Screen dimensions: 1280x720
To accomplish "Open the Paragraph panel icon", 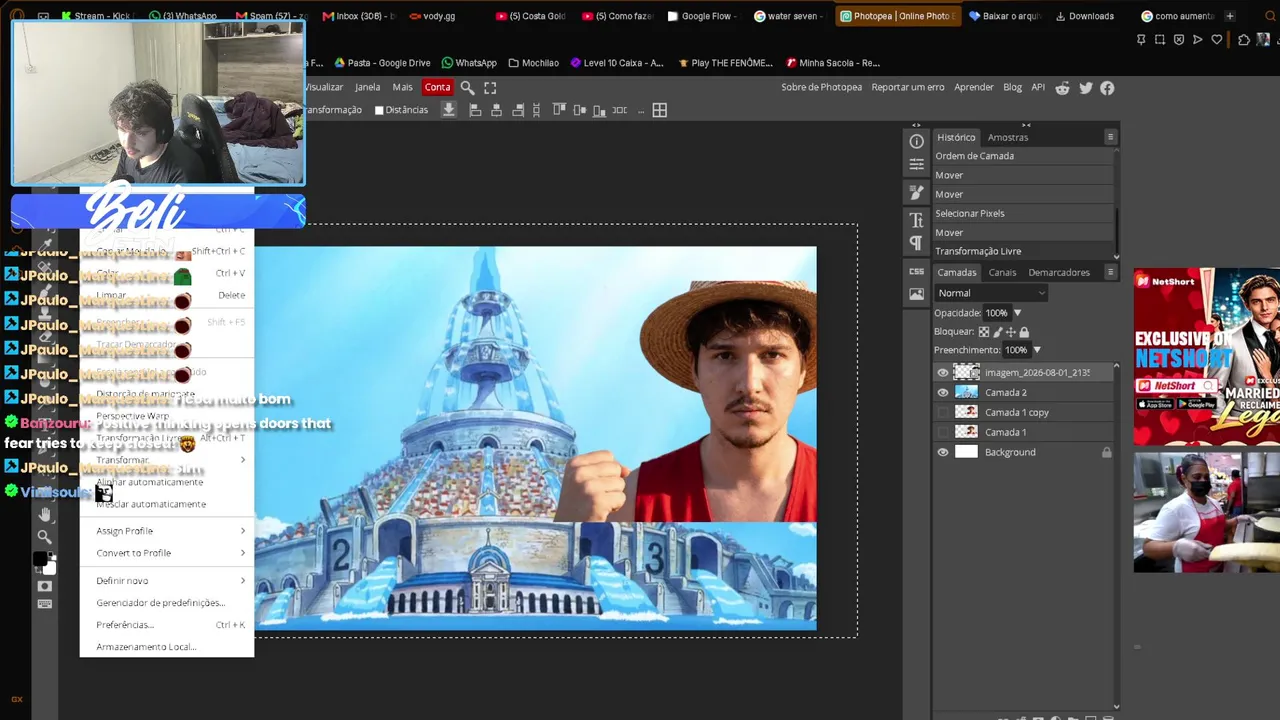I will tap(916, 243).
